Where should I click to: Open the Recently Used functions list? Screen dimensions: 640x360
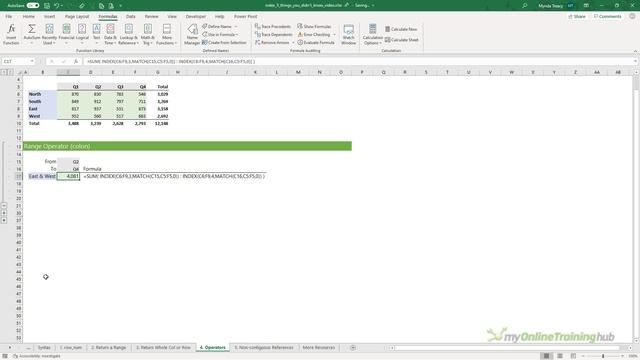click(49, 34)
